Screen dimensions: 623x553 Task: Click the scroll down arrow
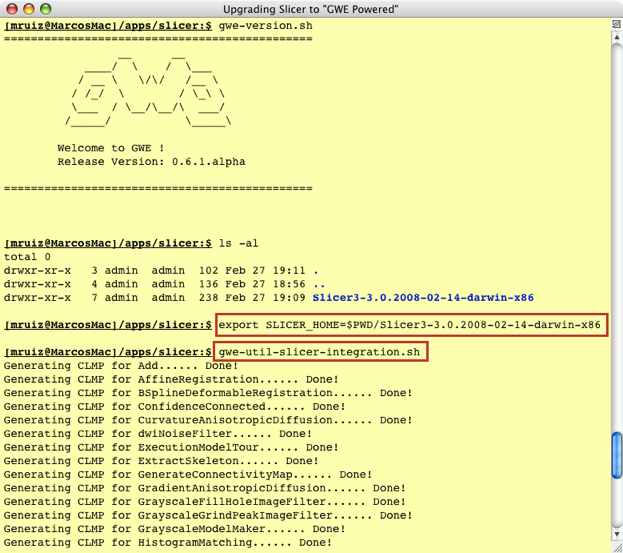pyautogui.click(x=615, y=532)
